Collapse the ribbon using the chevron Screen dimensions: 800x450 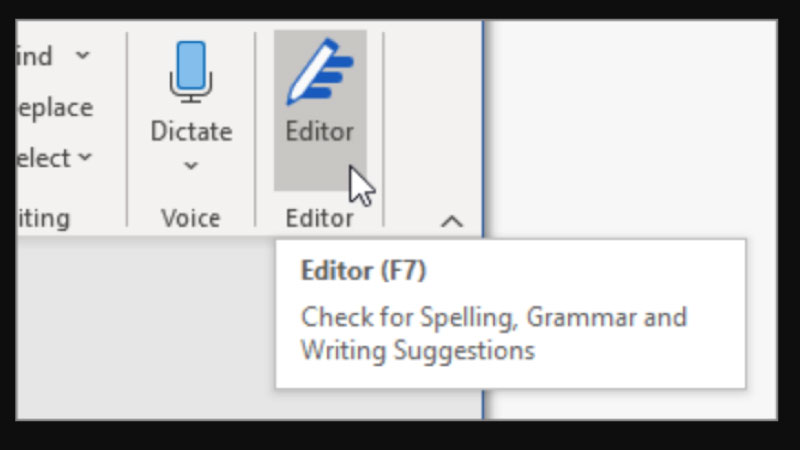tap(452, 221)
